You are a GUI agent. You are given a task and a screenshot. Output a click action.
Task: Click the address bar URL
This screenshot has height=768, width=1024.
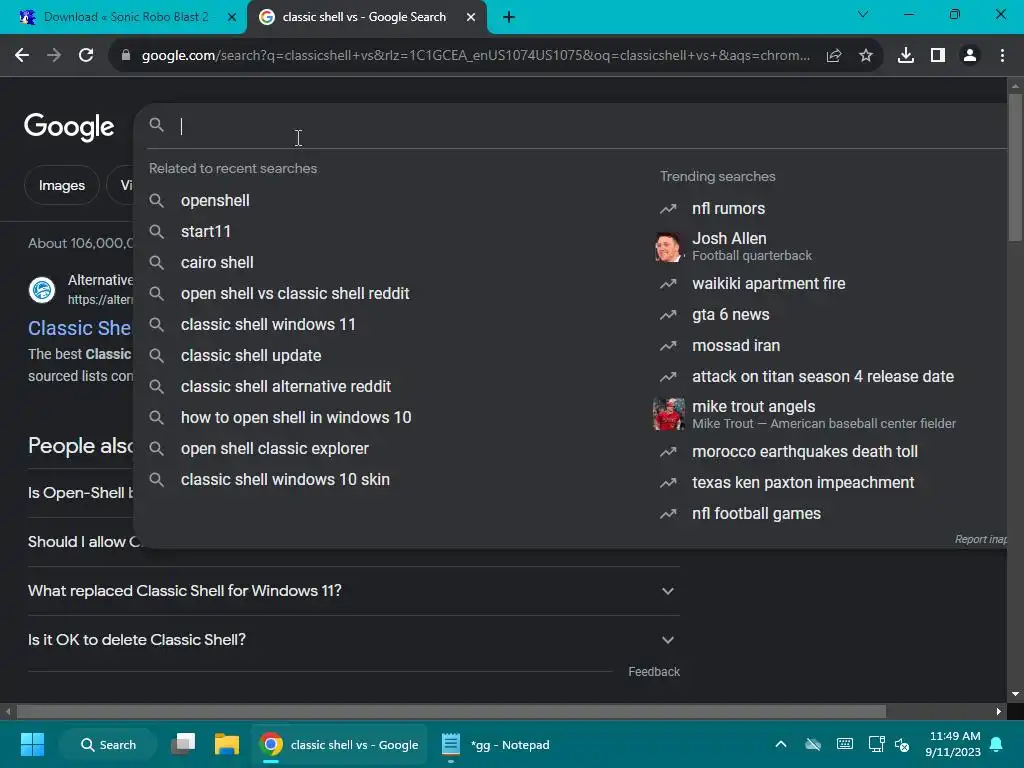pos(475,56)
